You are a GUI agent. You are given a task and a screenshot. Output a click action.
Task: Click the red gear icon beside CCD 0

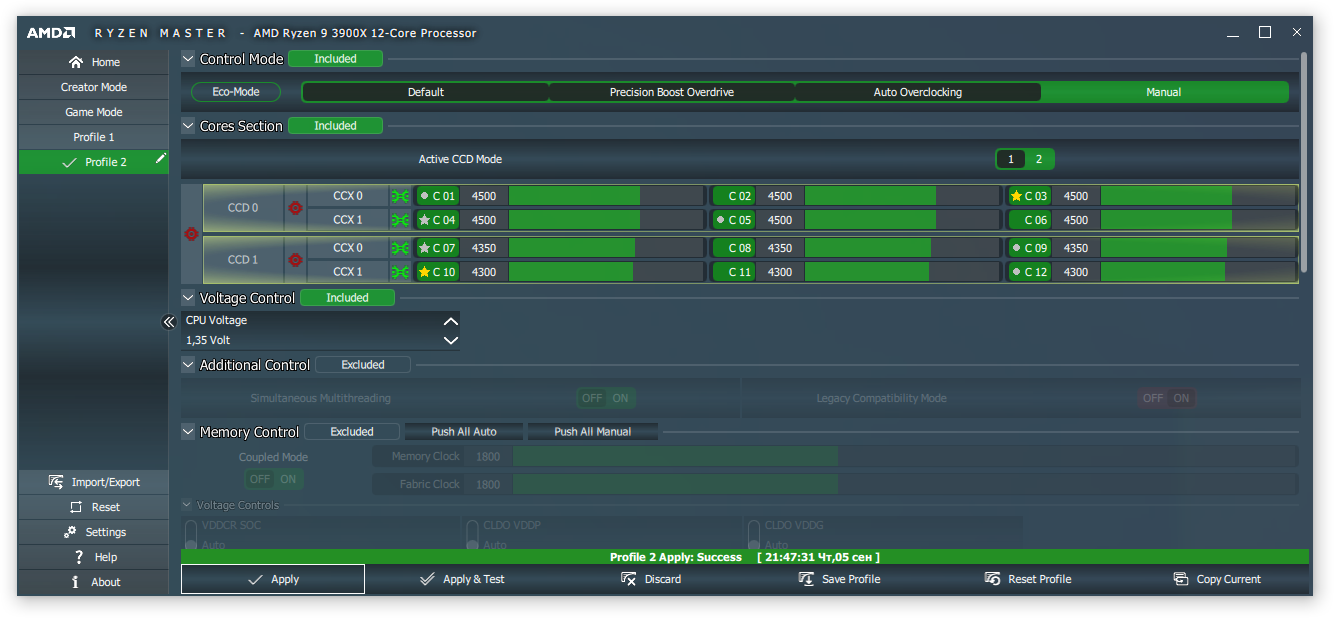pyautogui.click(x=295, y=208)
